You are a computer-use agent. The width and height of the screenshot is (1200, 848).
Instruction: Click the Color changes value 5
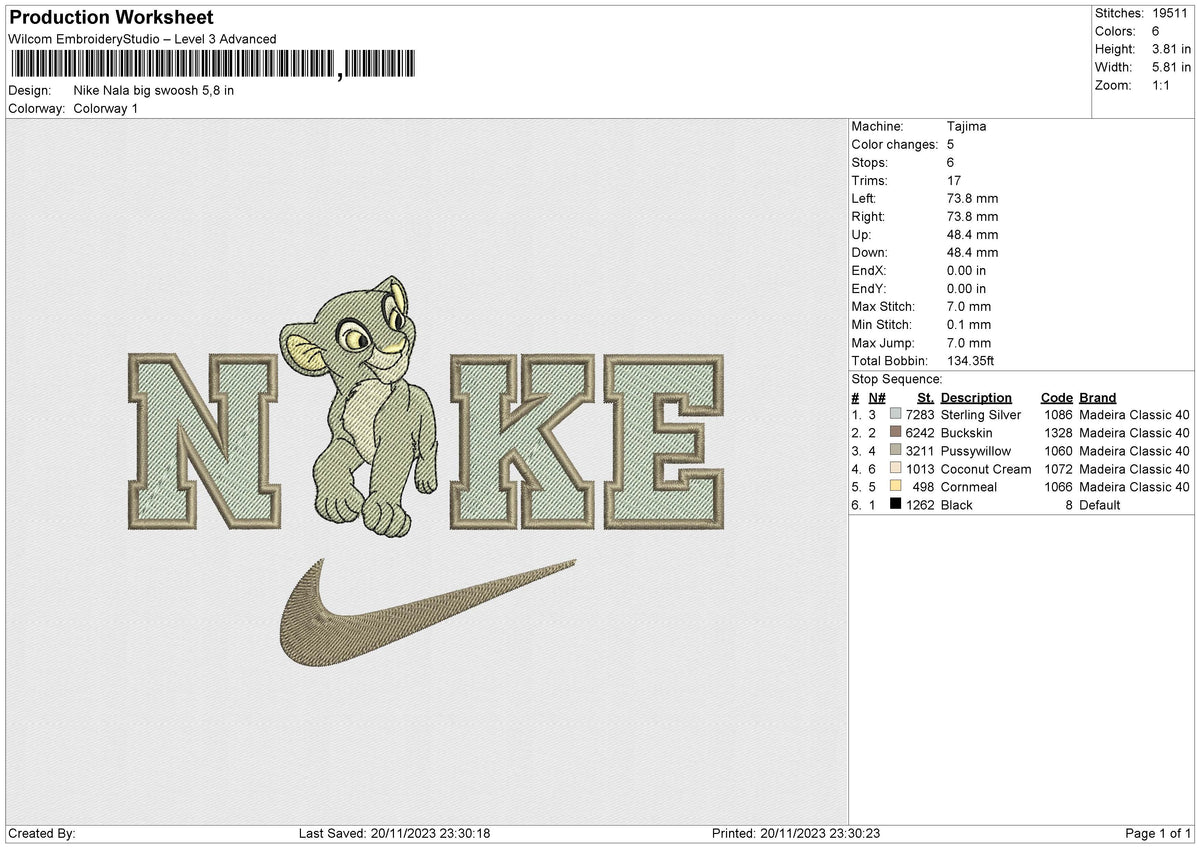(x=950, y=144)
